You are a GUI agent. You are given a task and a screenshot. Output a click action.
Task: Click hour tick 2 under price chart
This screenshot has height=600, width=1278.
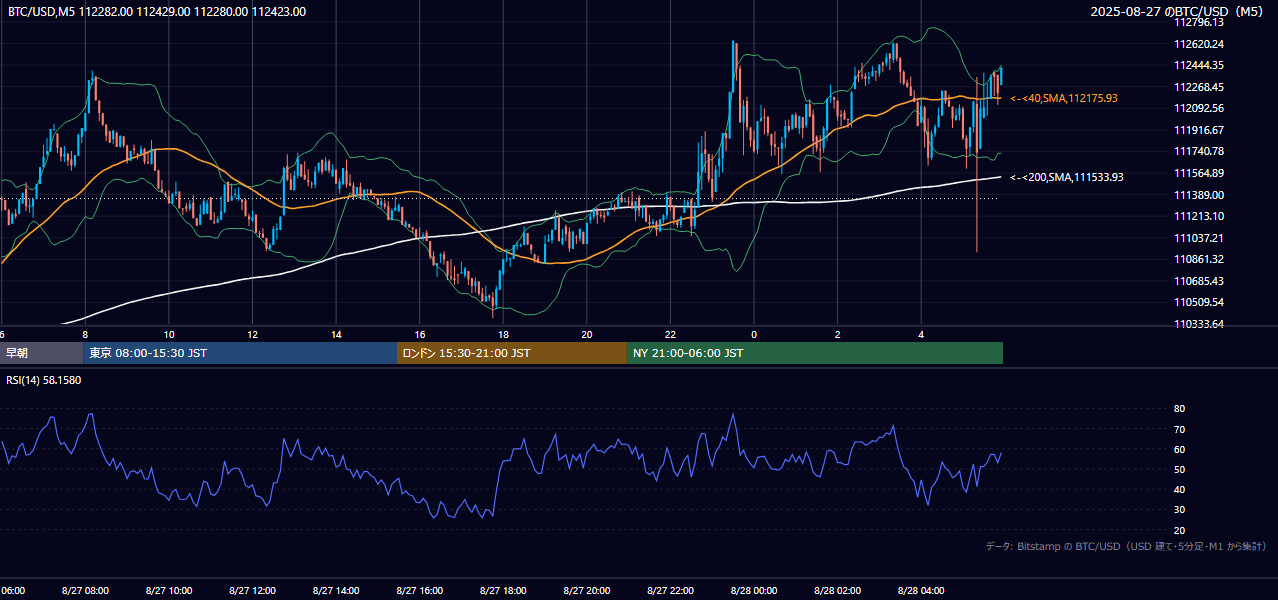click(x=837, y=334)
